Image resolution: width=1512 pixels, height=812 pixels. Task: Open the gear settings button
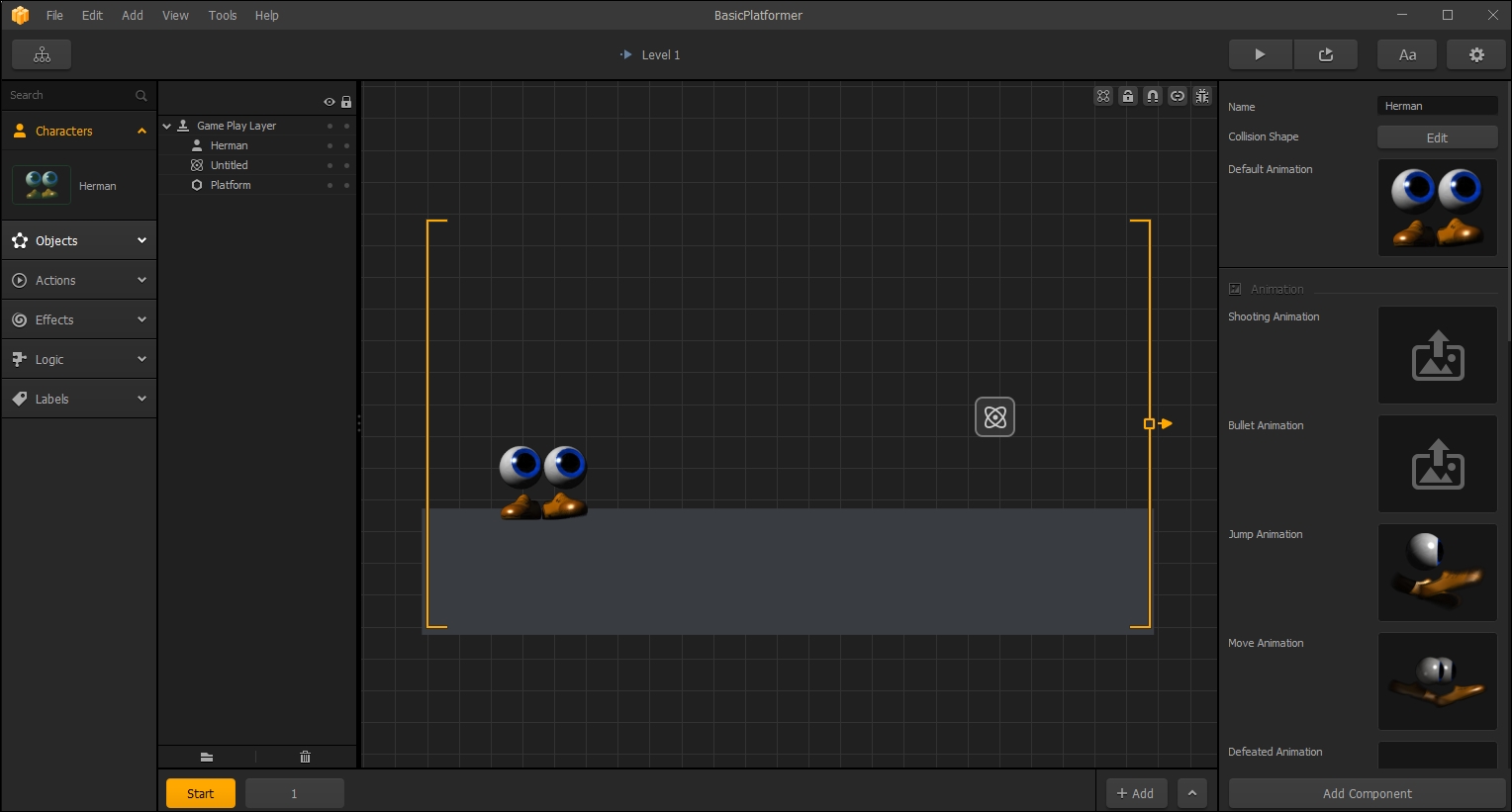[1476, 54]
